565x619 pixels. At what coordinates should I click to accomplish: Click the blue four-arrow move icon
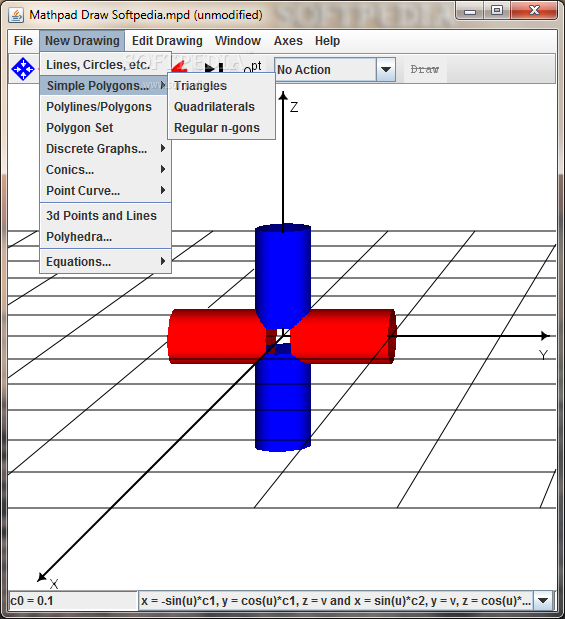point(23,69)
